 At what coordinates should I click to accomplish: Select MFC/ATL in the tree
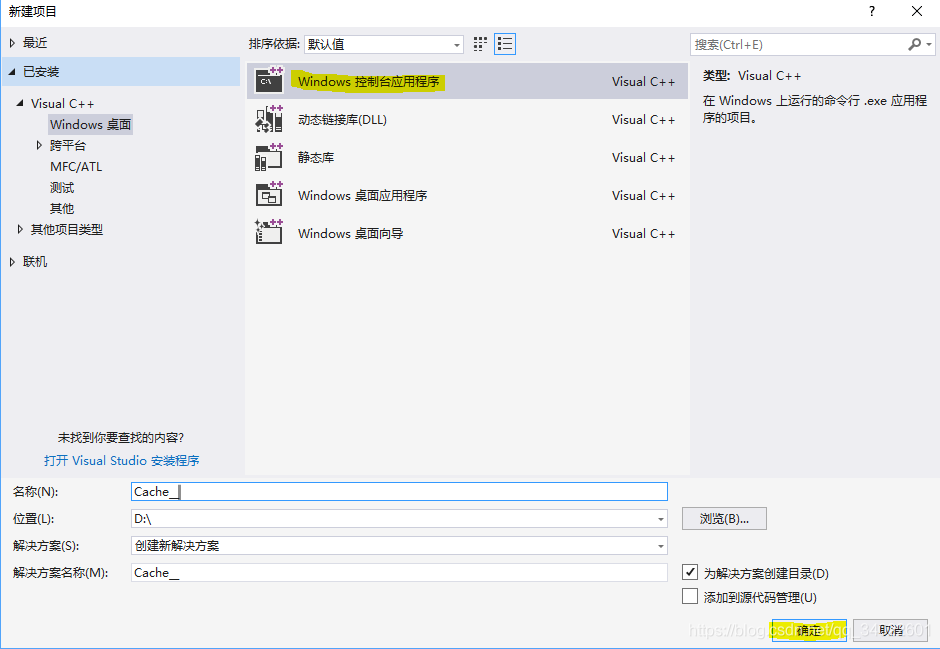76,167
